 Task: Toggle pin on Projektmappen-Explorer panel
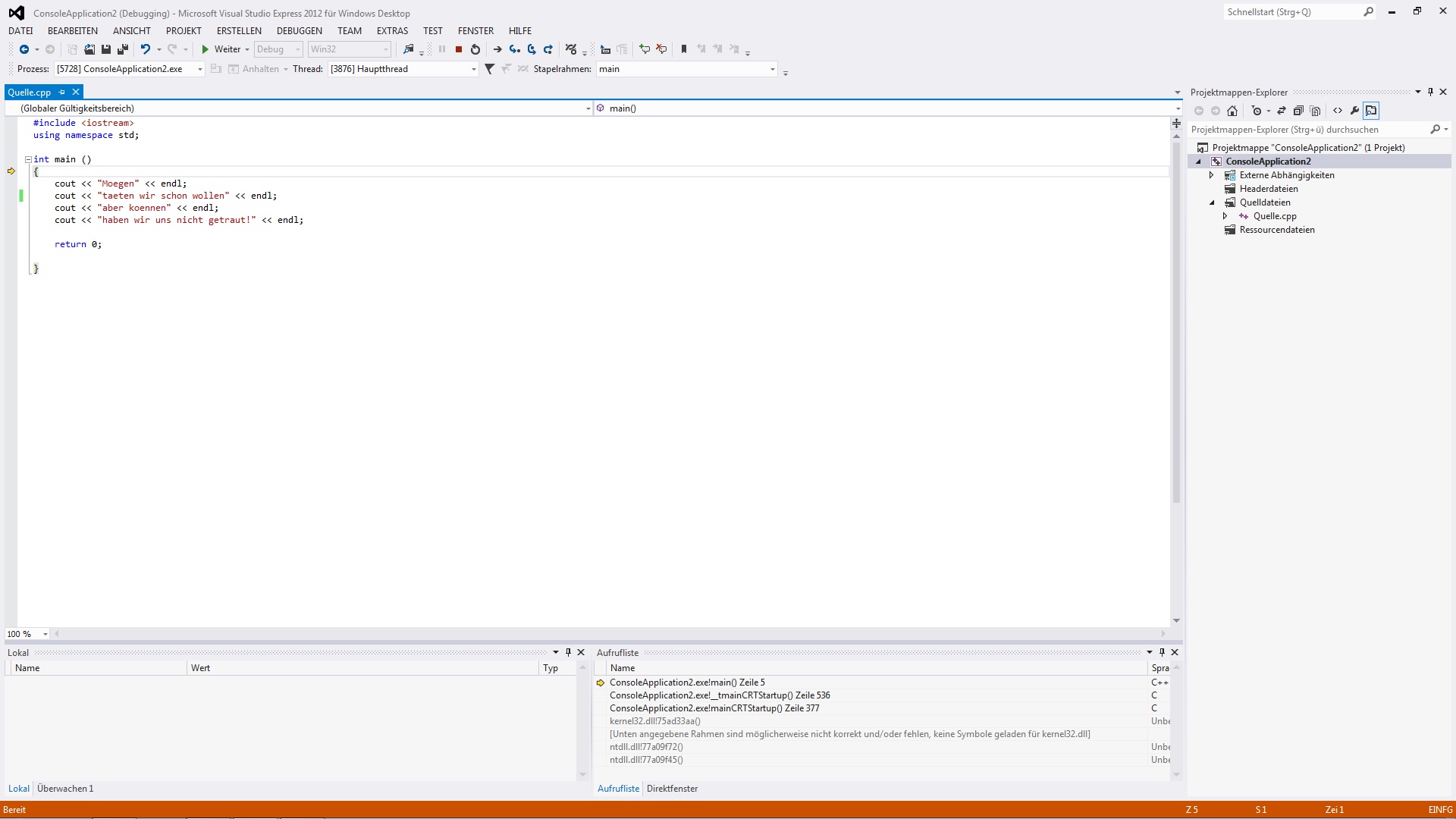tap(1430, 92)
